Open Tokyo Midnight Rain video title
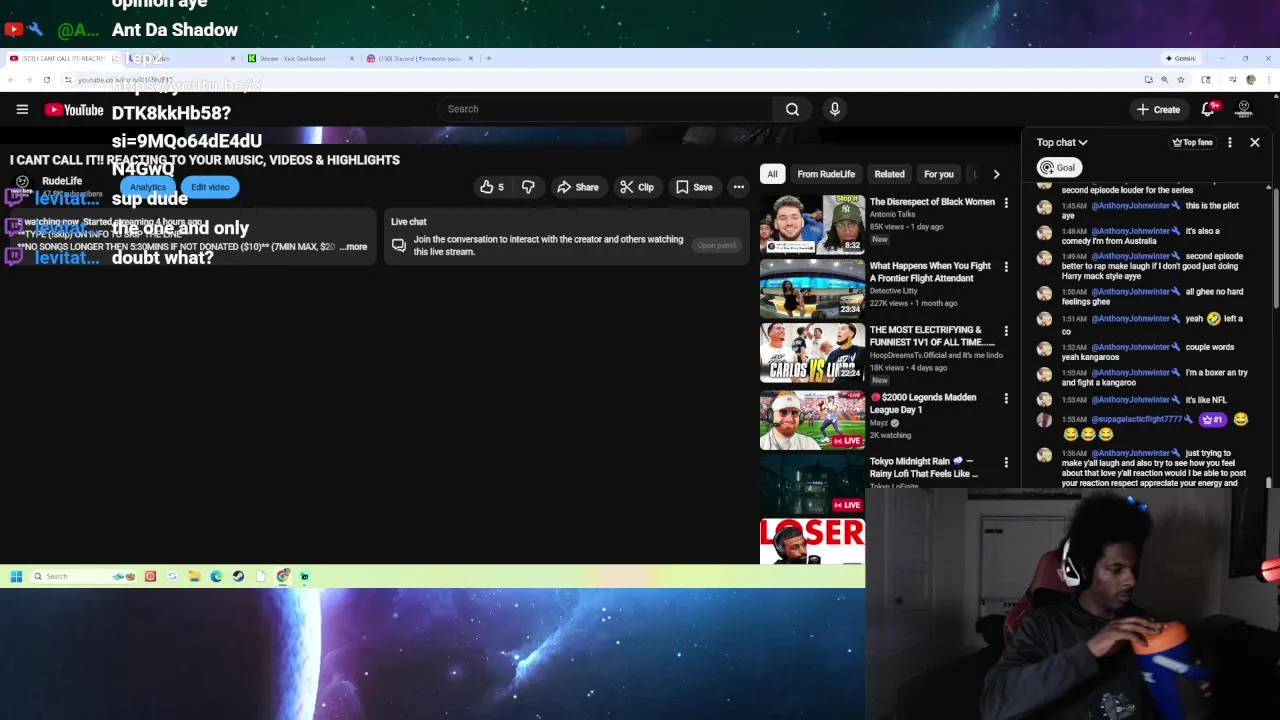 coord(923,467)
